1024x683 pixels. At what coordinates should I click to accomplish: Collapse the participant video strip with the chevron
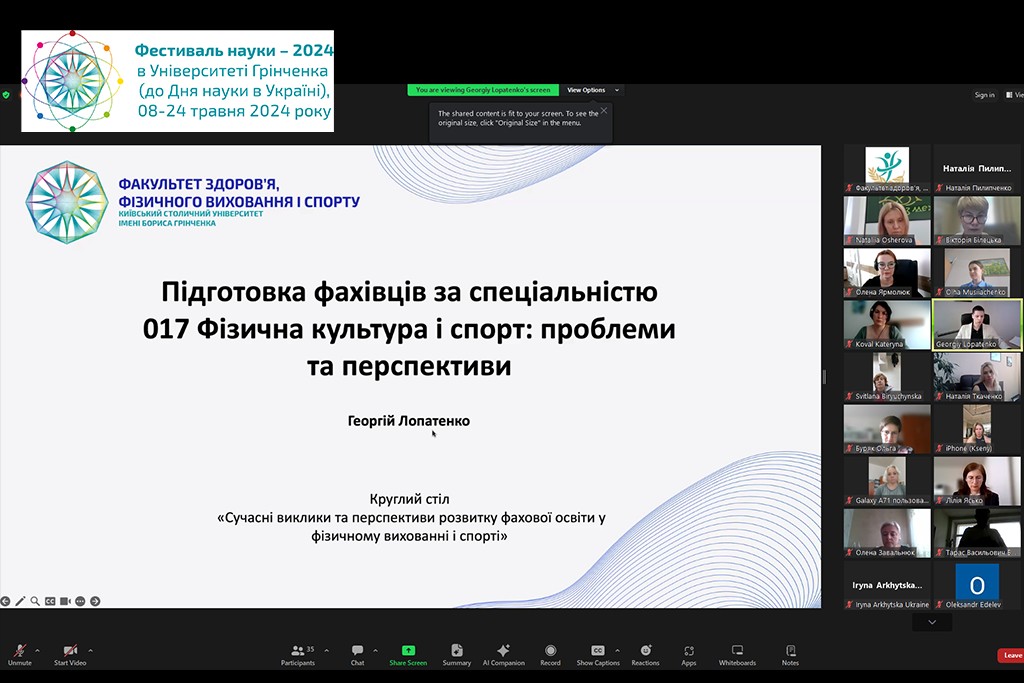click(932, 621)
